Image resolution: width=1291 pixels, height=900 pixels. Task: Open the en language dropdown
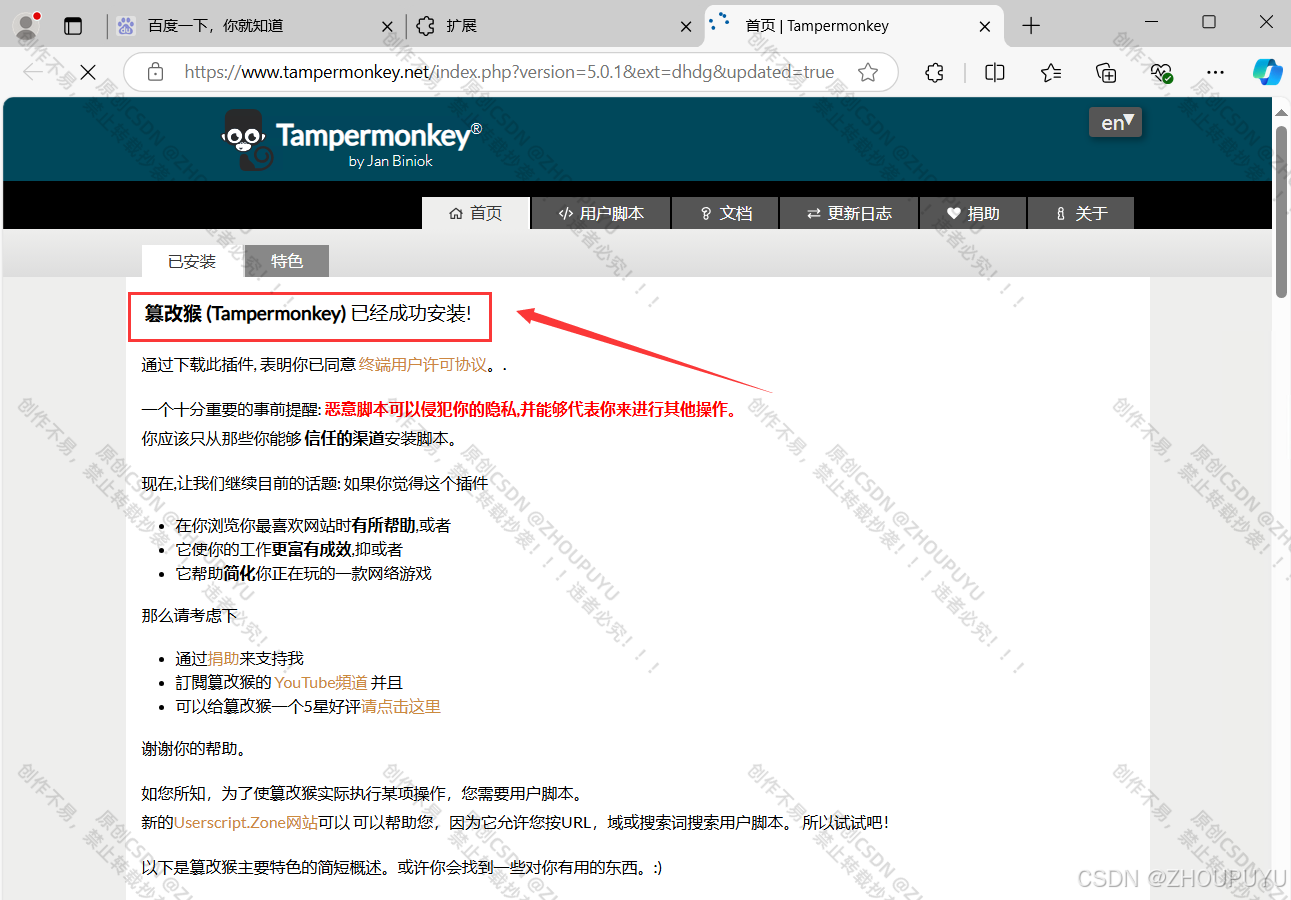click(1115, 122)
